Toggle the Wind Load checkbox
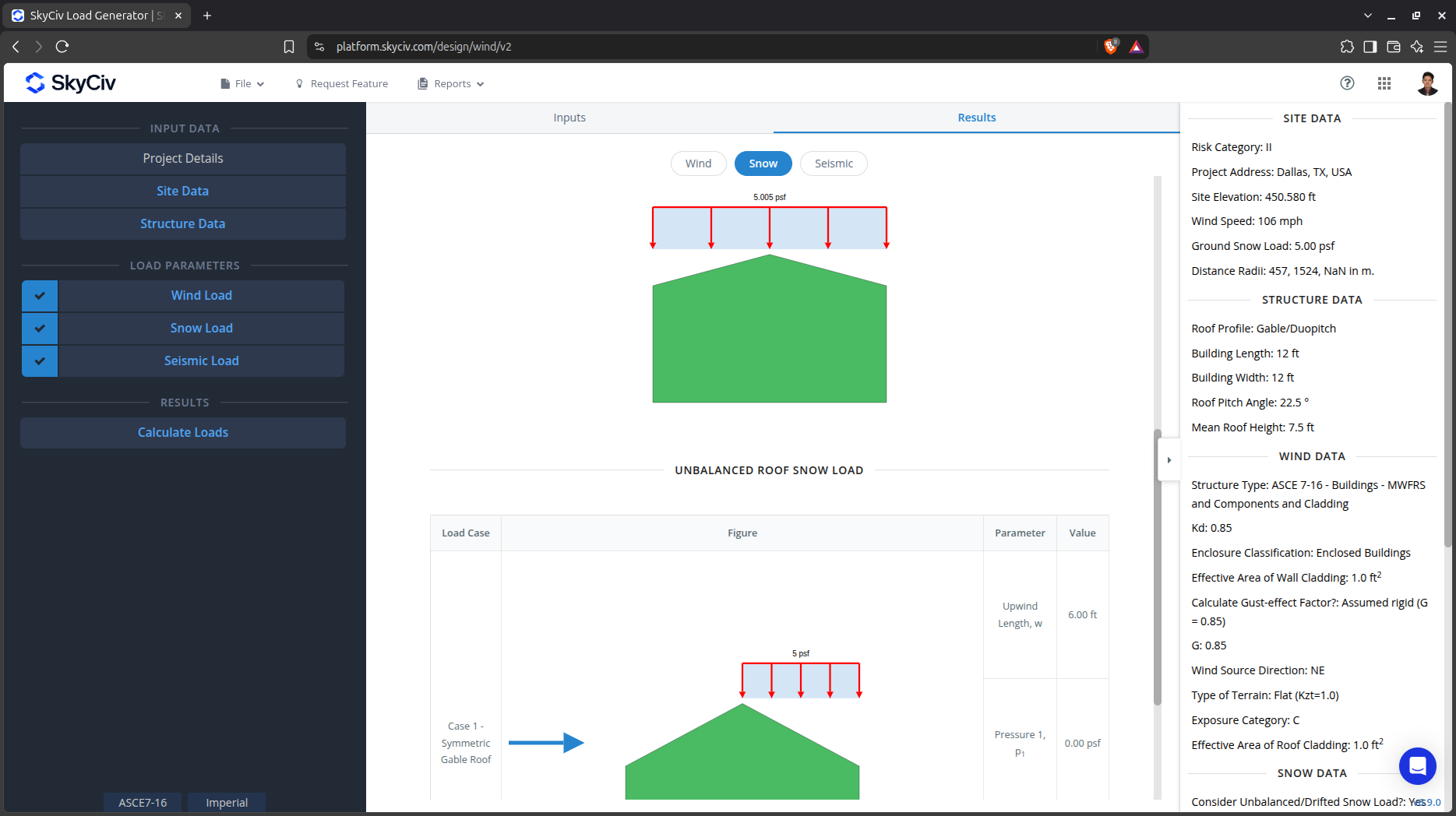 40,296
